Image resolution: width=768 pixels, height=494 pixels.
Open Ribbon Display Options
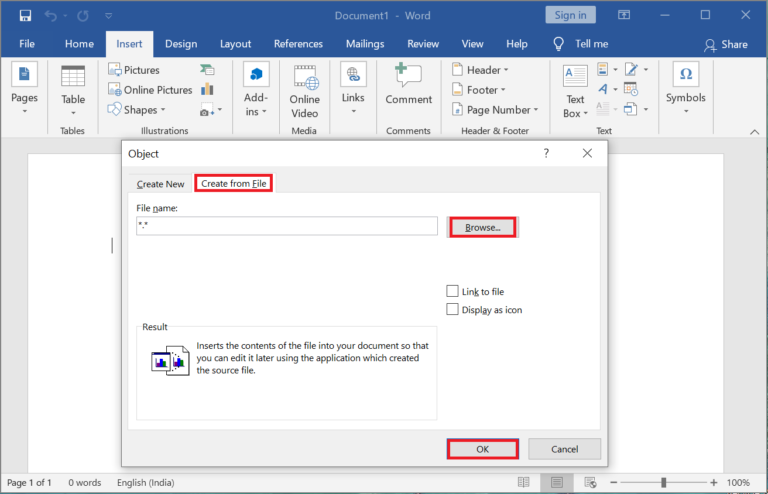pos(624,15)
